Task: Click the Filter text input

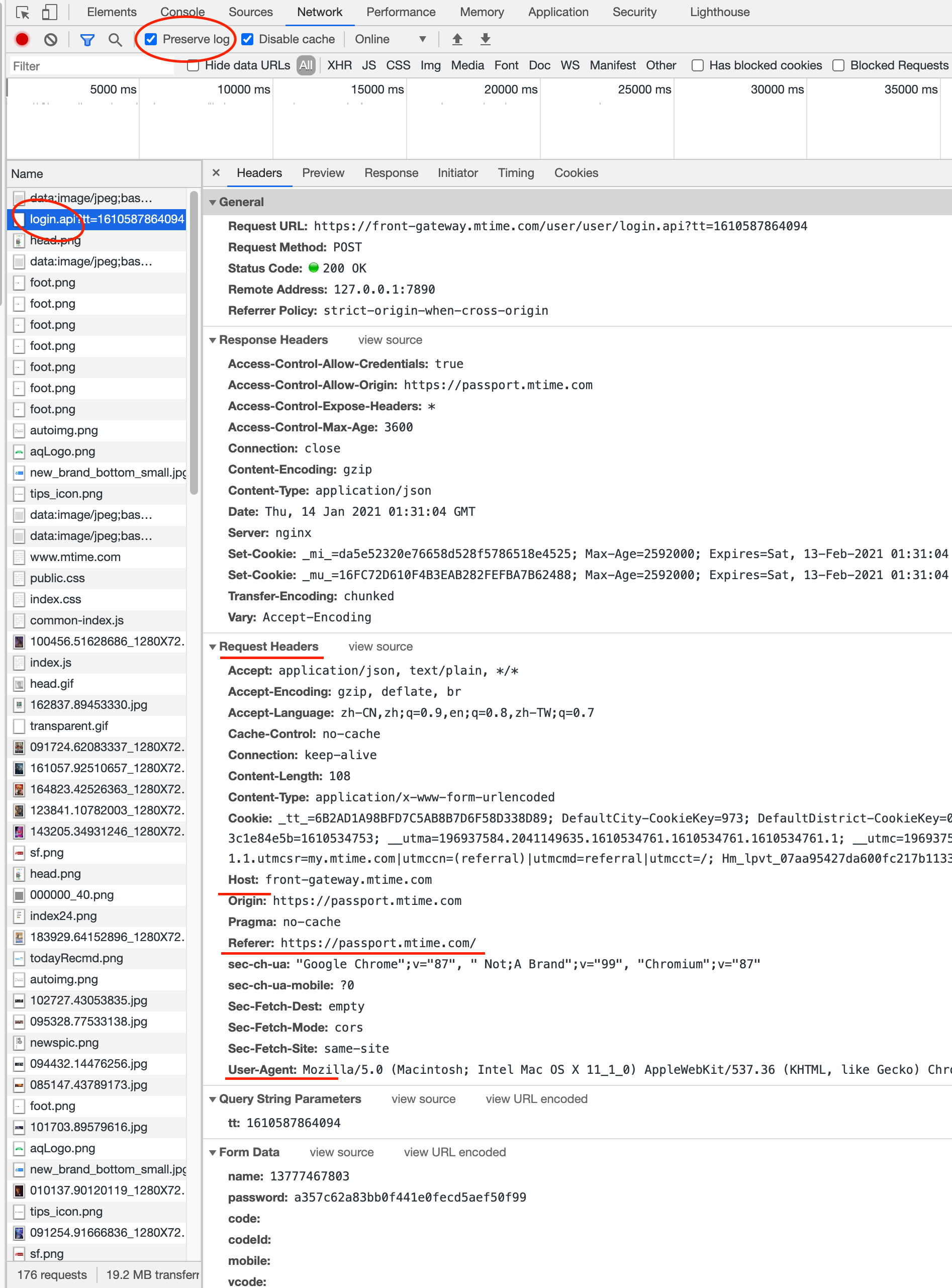Action: pos(92,66)
